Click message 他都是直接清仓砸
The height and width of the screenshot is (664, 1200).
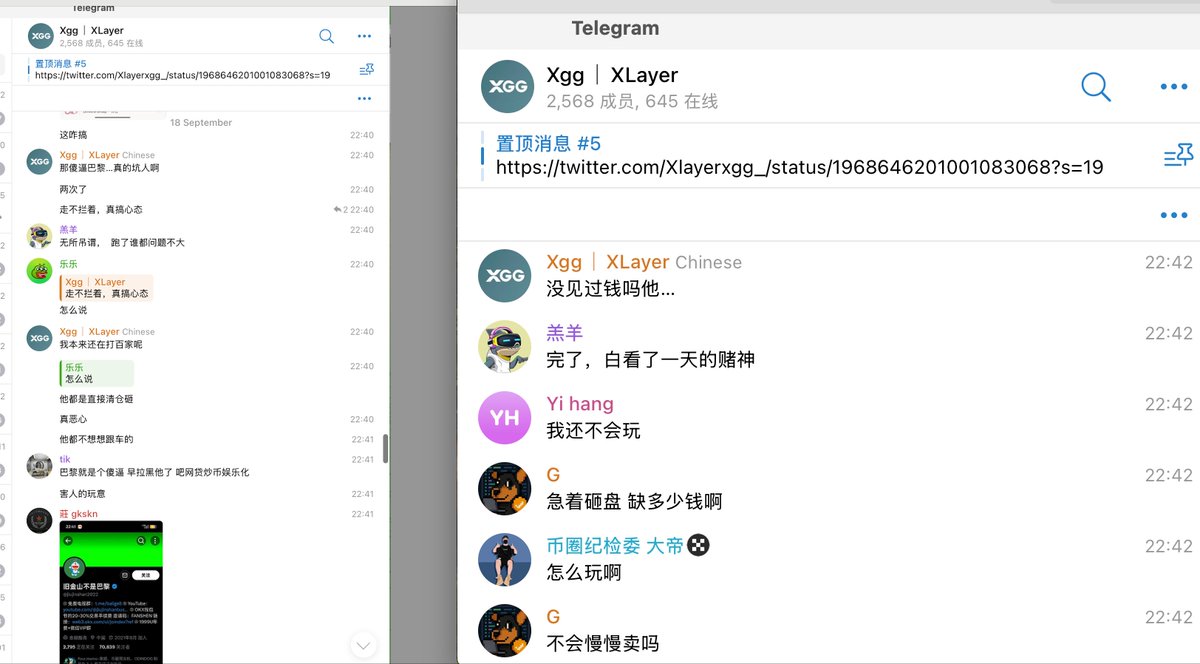point(96,399)
